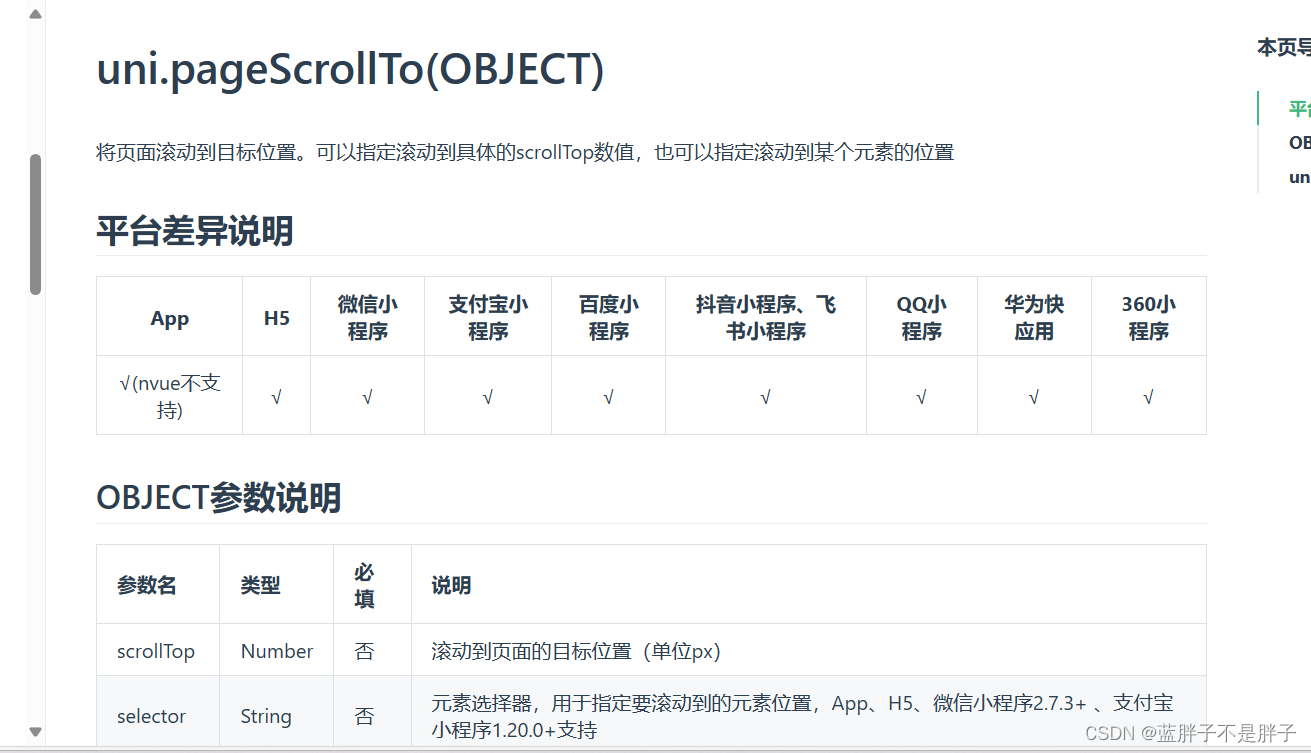Viewport: 1311px width, 753px height.
Task: Click the checkmark under 百度小程序
Action: [x=609, y=397]
